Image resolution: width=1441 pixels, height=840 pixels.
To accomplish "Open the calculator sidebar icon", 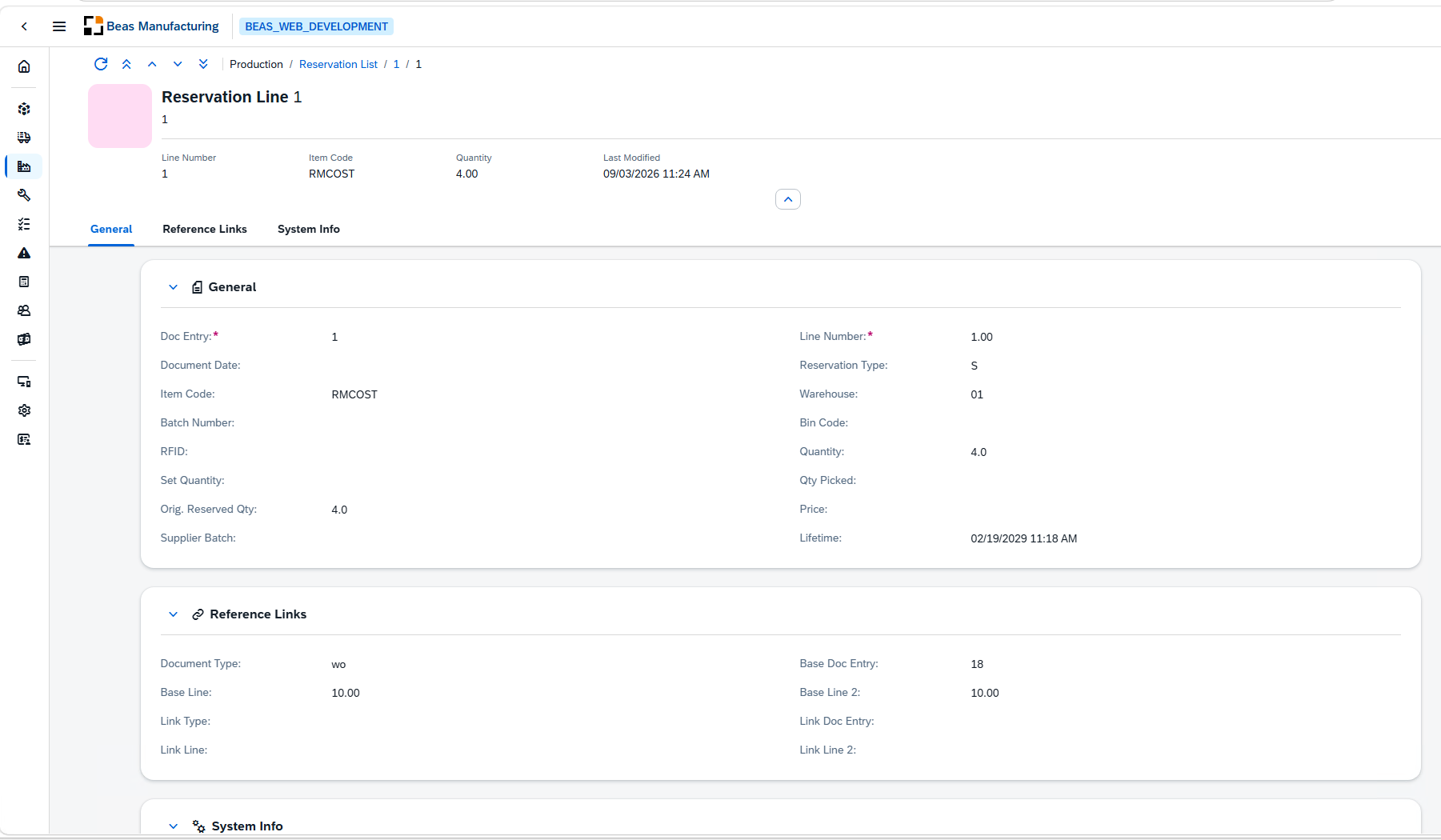I will tap(24, 282).
